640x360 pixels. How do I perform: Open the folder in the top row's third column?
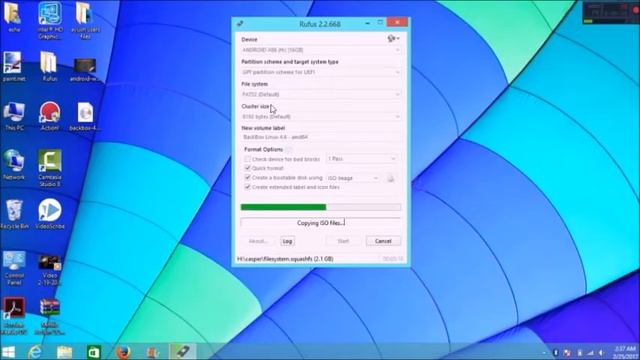pos(85,20)
